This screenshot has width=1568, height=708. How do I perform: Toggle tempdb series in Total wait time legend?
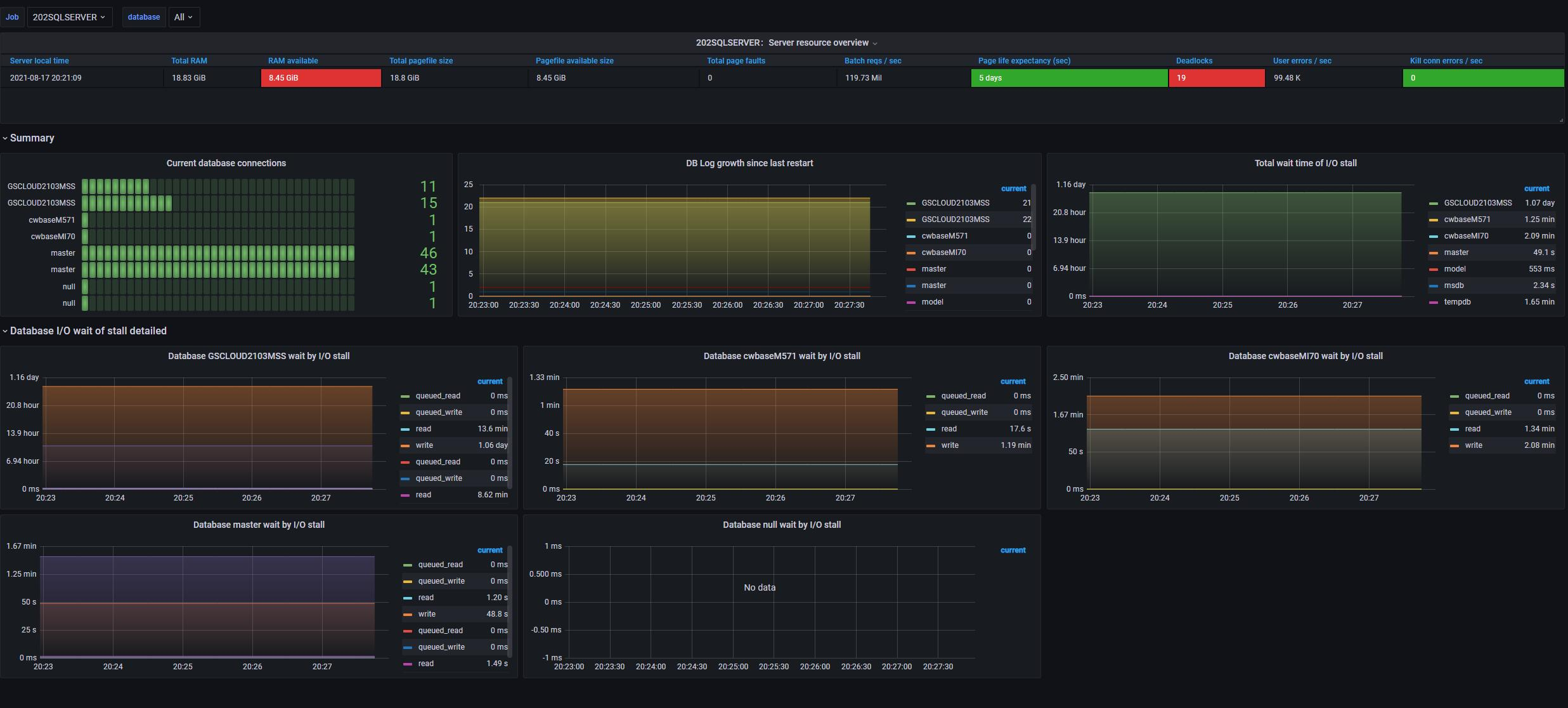coord(1457,302)
